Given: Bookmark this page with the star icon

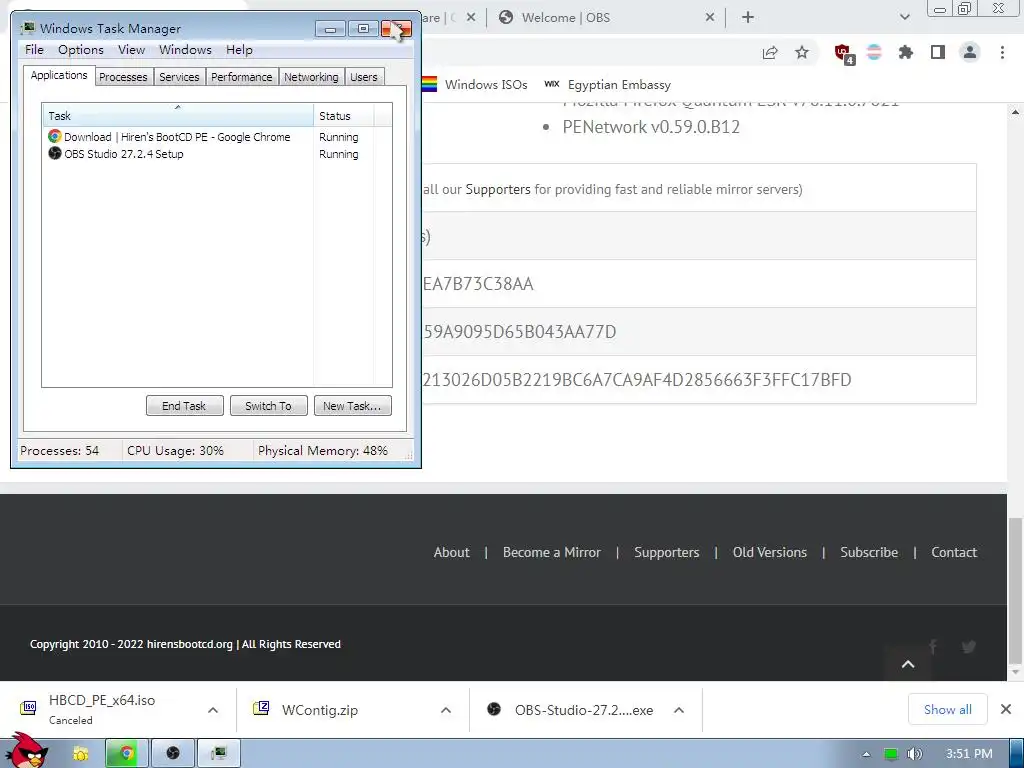Looking at the screenshot, I should [x=802, y=53].
